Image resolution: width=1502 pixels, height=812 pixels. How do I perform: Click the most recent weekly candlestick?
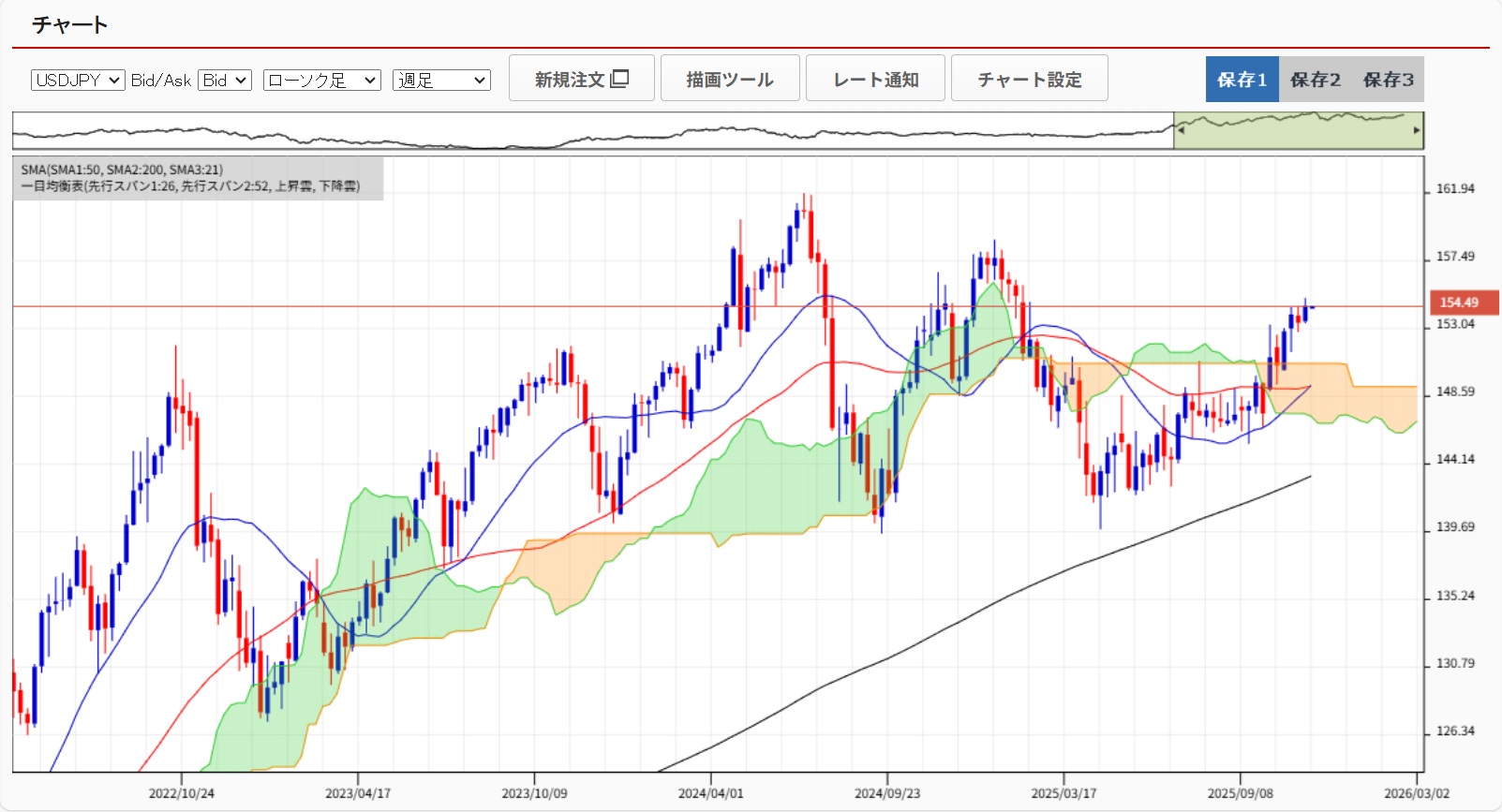coord(1311,307)
